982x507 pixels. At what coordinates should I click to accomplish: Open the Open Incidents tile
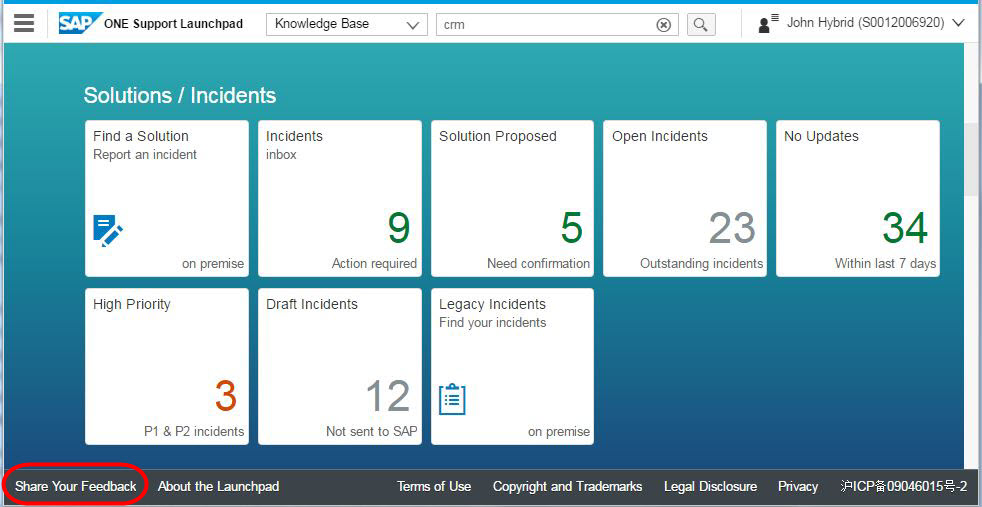(x=685, y=198)
